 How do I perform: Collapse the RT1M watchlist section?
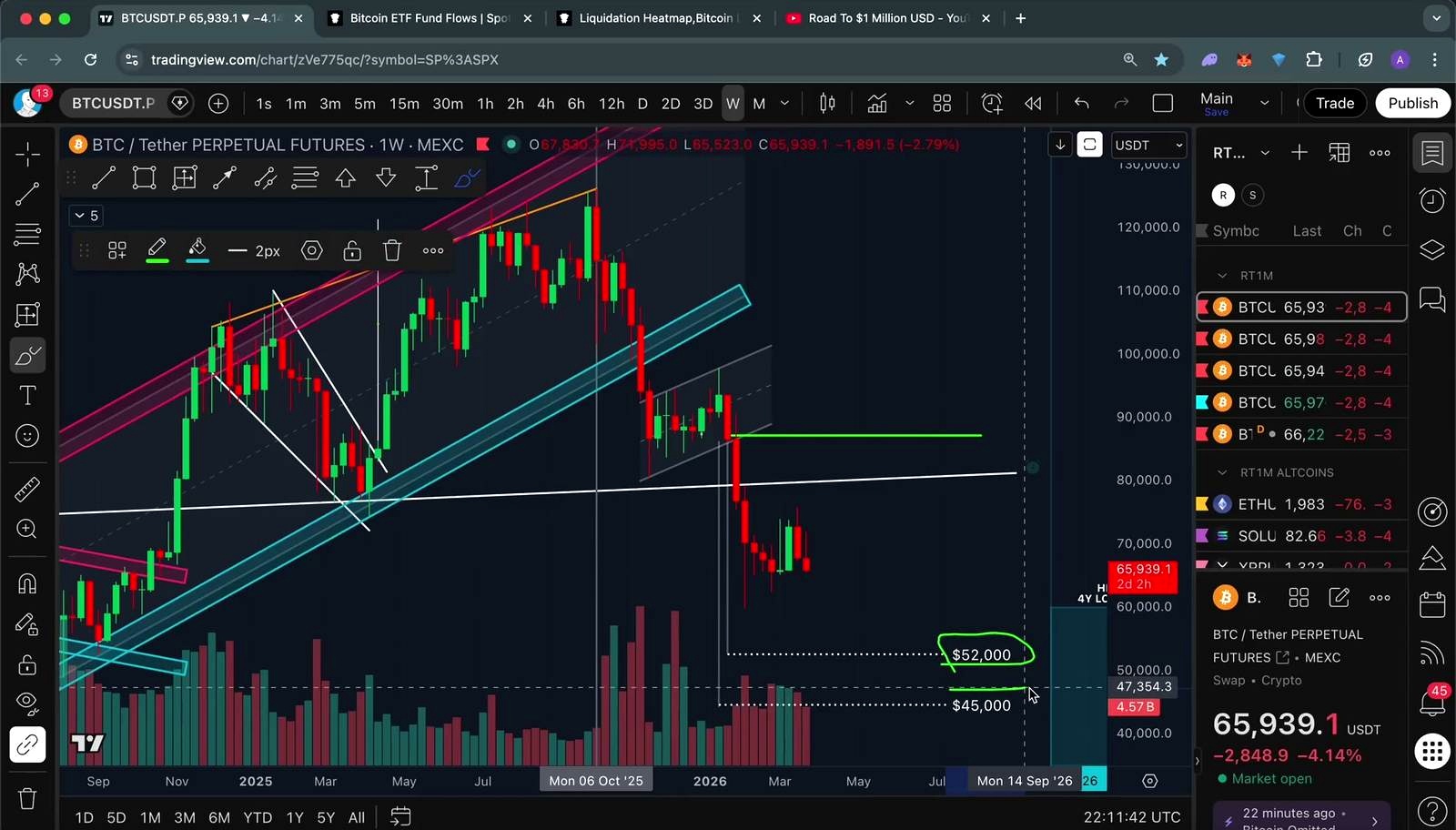(1223, 276)
